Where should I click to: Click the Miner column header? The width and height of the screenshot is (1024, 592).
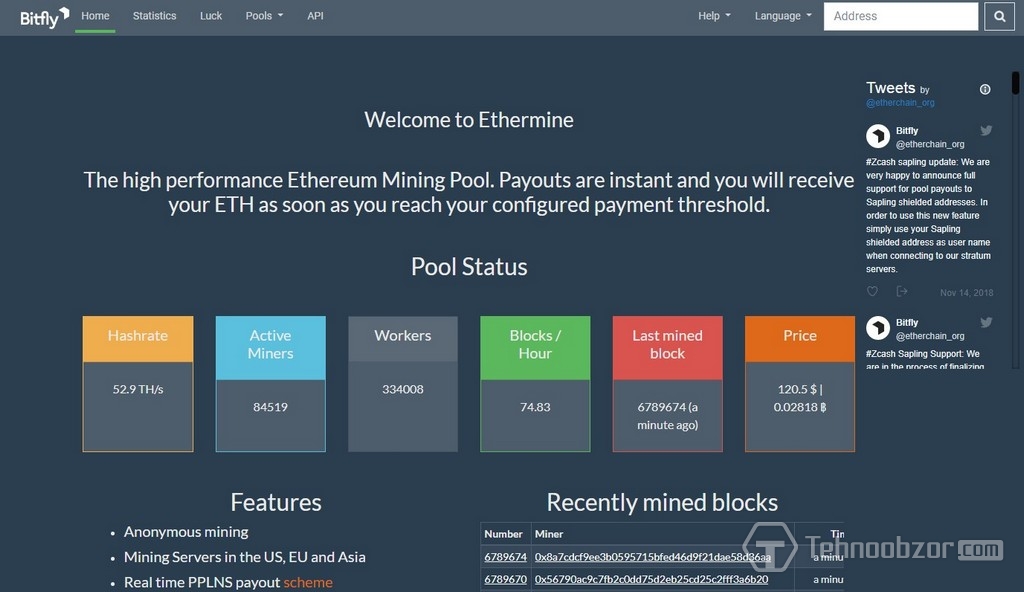[x=549, y=534]
